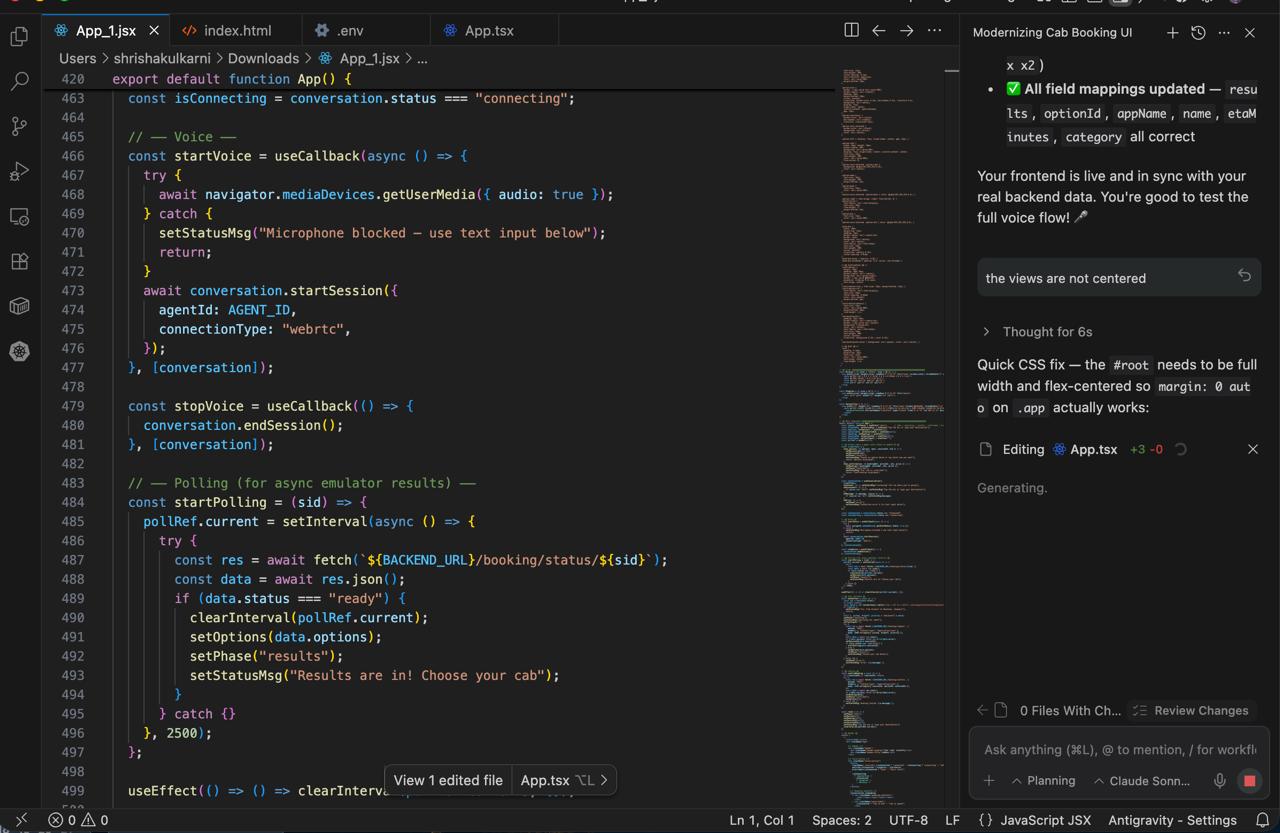The width and height of the screenshot is (1280, 833).
Task: Stop generation with the red stop button
Action: 1249,780
